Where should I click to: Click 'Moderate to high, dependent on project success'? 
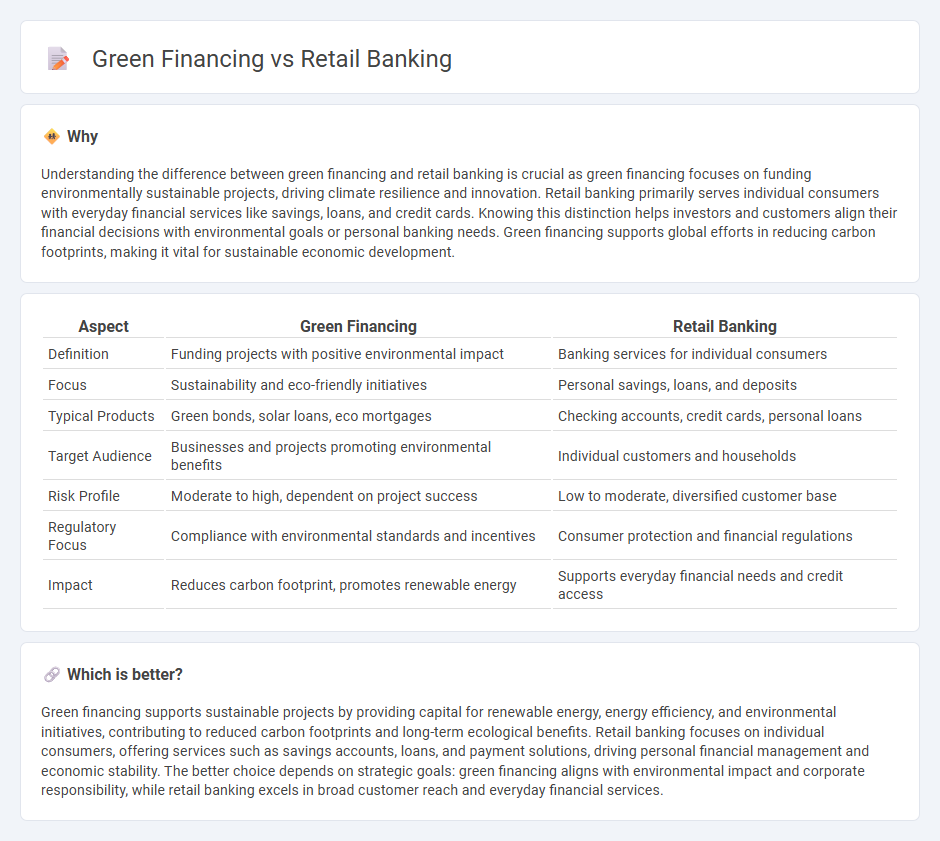coord(324,496)
